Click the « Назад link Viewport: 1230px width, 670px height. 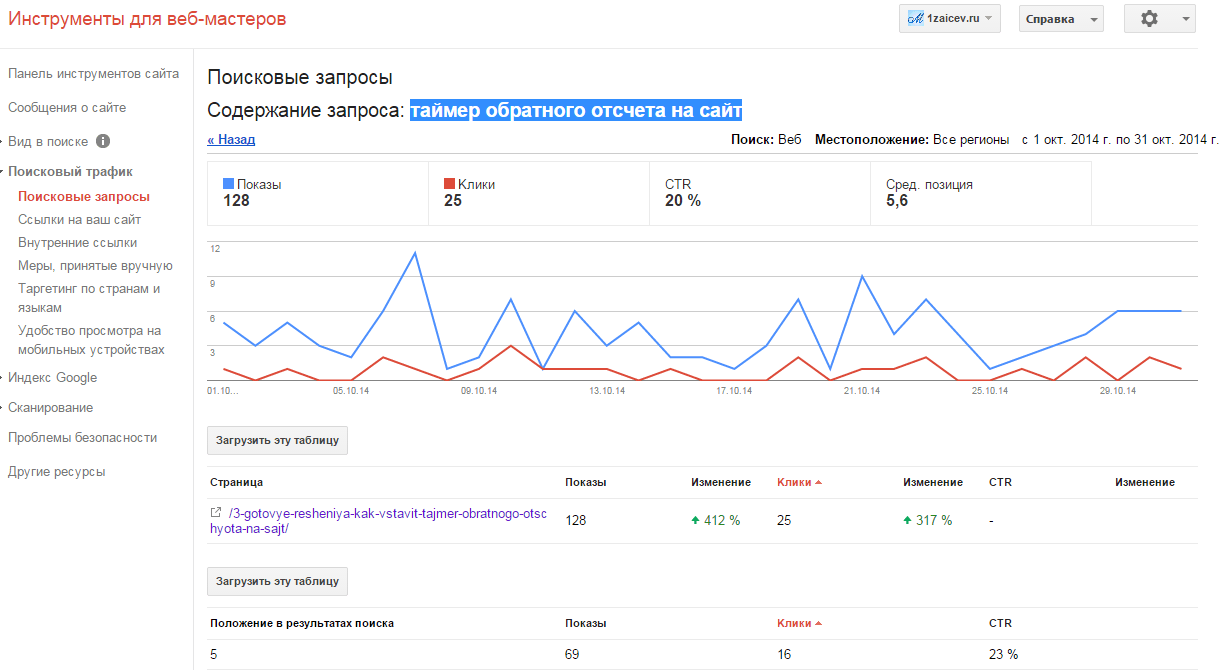click(x=231, y=140)
